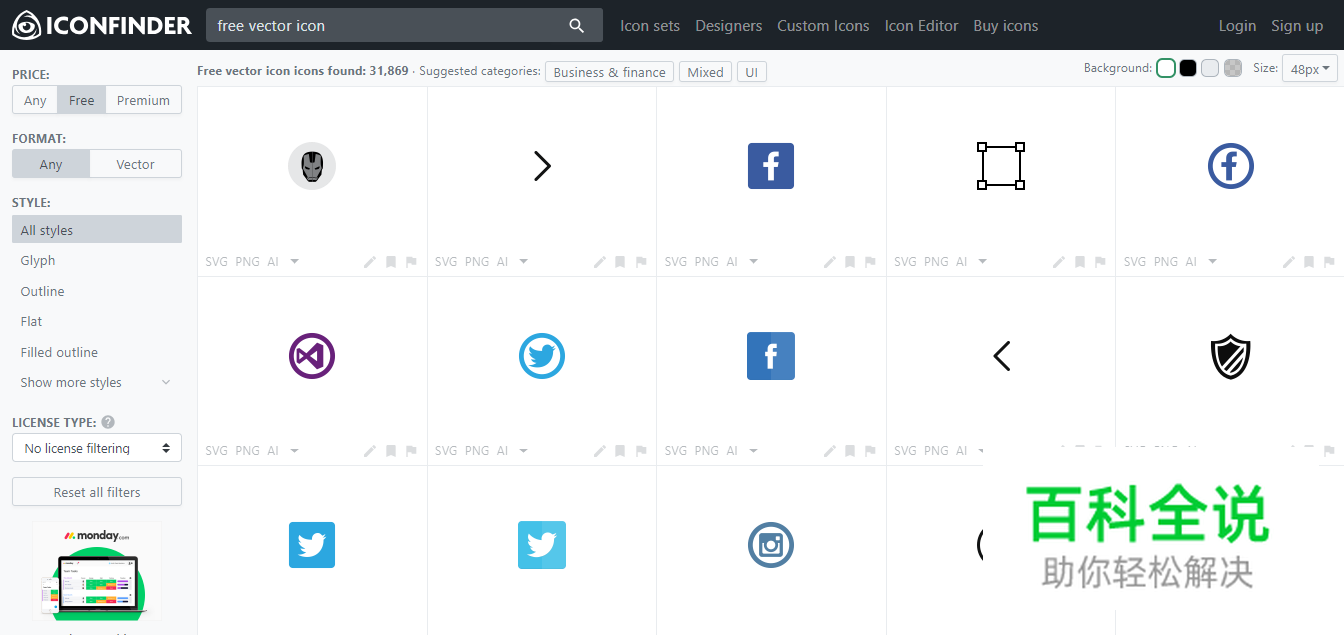The width and height of the screenshot is (1344, 635).
Task: Switch price filter to Any
Action: pyautogui.click(x=35, y=100)
